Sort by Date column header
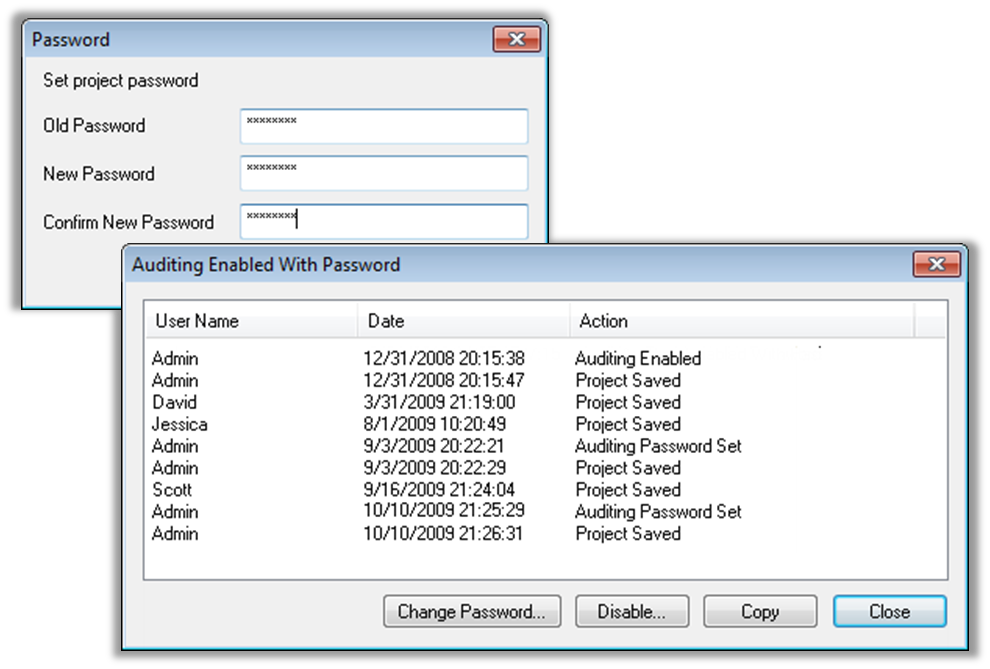The height and width of the screenshot is (669, 990). point(463,321)
